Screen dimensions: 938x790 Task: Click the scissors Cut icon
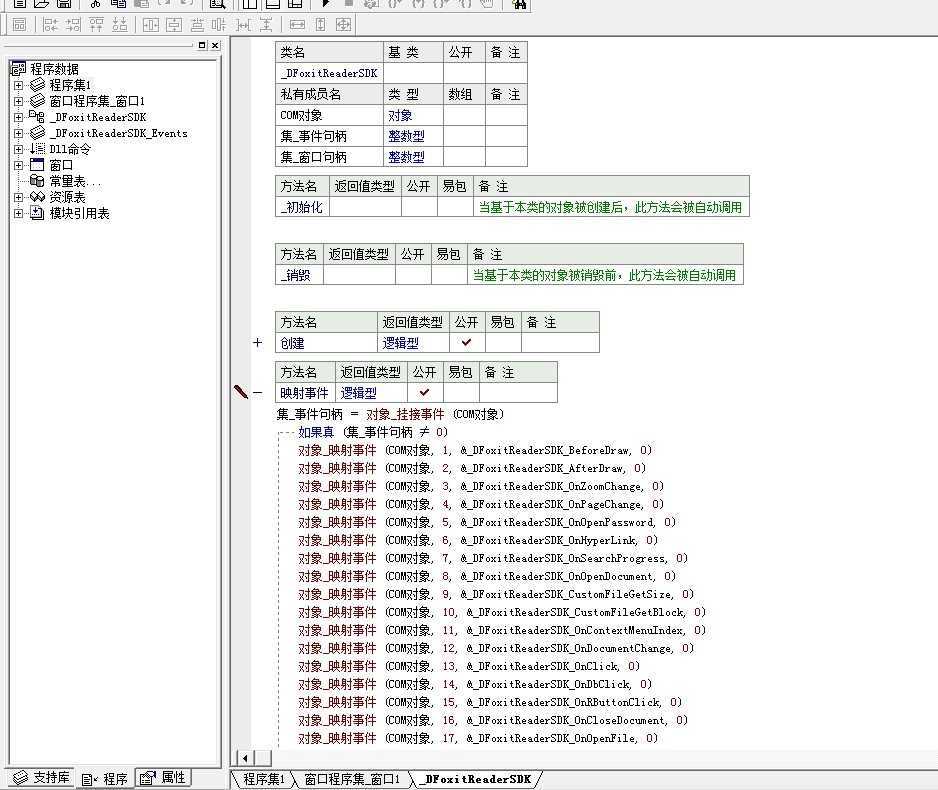click(x=96, y=4)
